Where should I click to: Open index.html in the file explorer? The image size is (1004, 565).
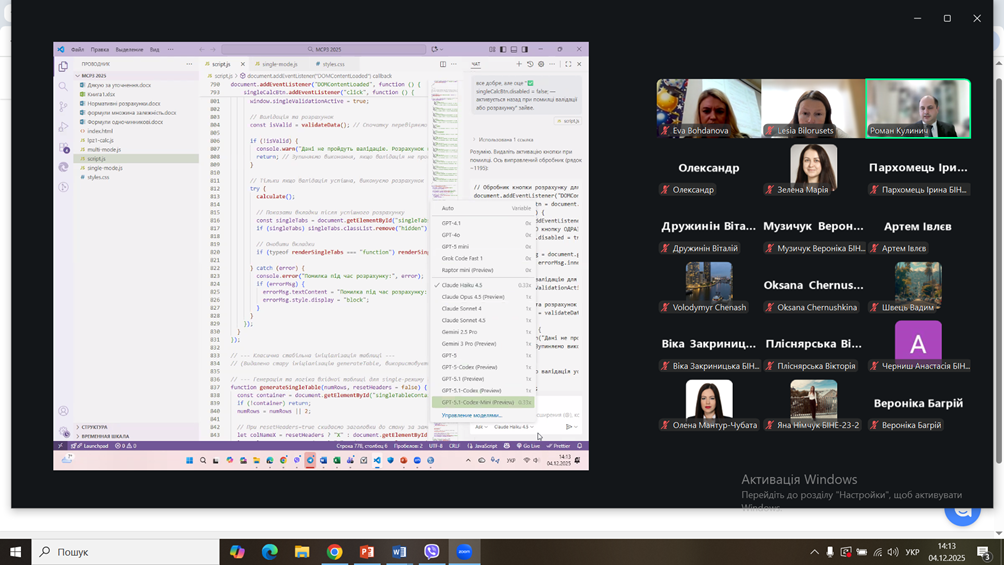100,131
